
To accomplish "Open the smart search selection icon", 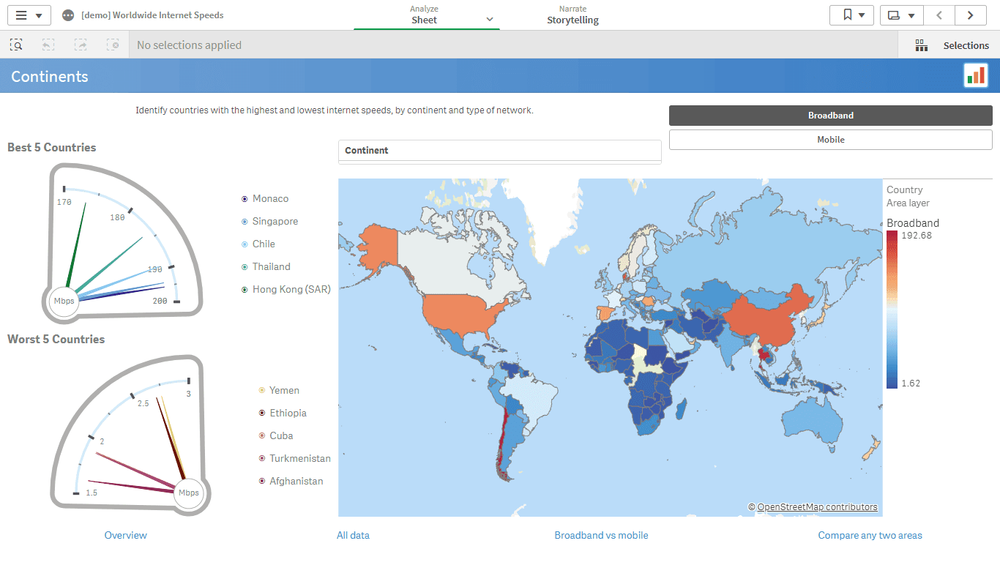I will tap(17, 45).
